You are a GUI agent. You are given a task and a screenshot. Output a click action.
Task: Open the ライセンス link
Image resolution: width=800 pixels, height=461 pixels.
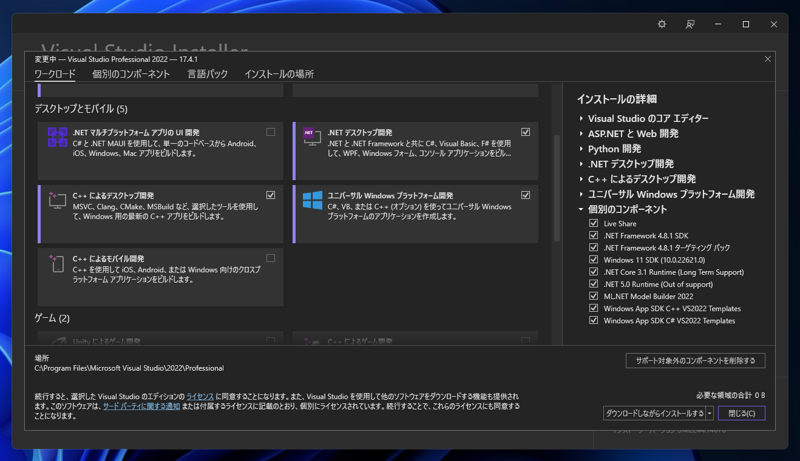[200, 396]
